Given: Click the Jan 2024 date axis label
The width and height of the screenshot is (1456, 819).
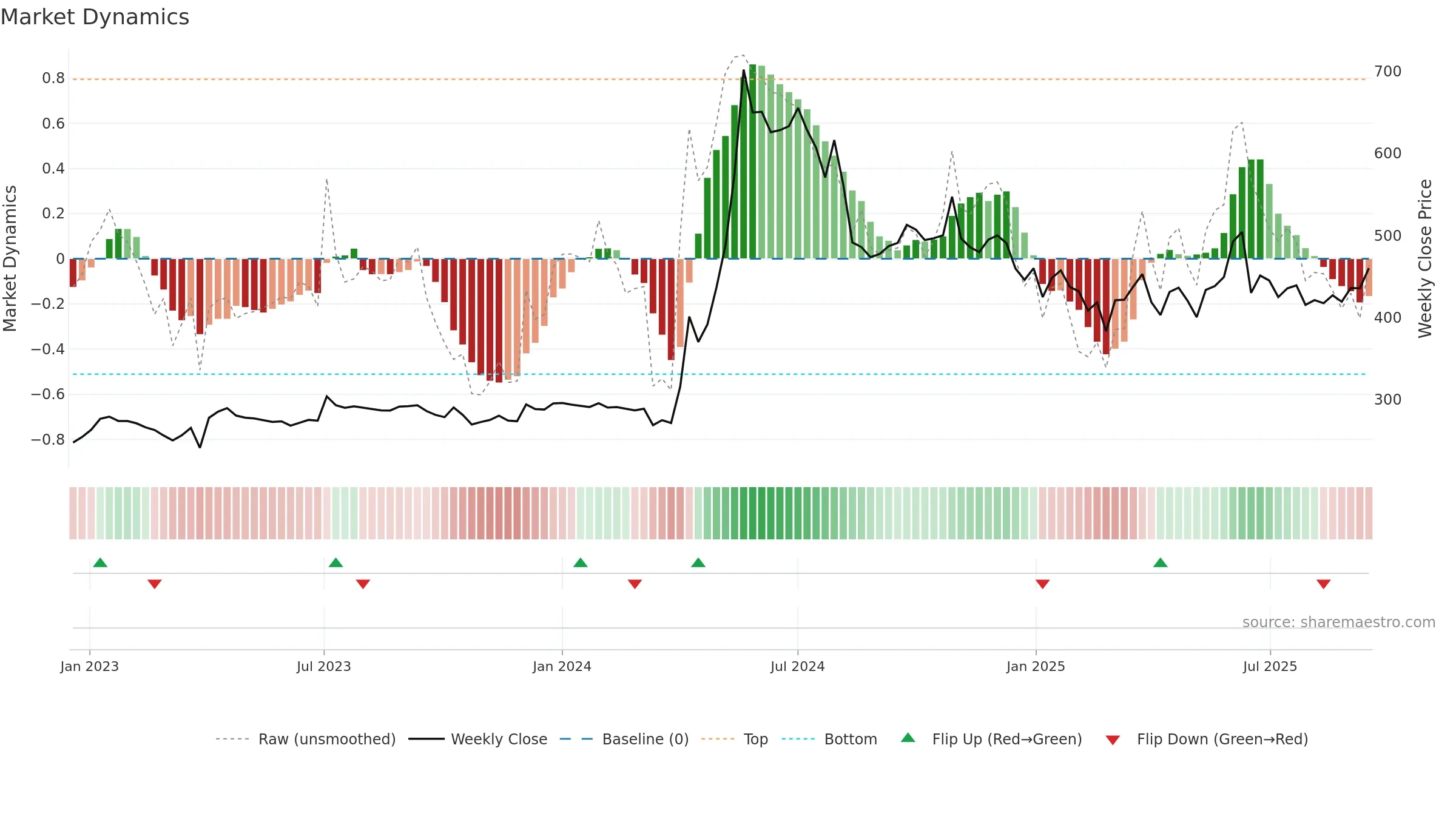Looking at the screenshot, I should click(x=562, y=667).
